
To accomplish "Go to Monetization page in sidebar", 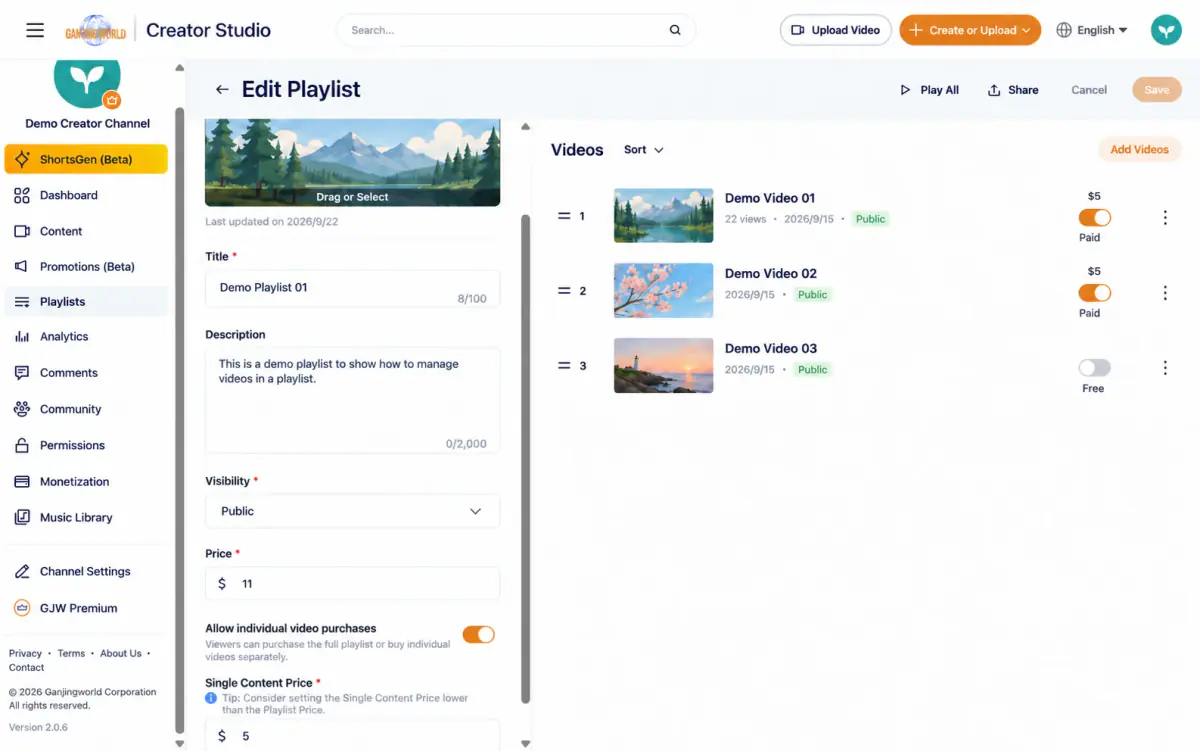I will [86, 481].
